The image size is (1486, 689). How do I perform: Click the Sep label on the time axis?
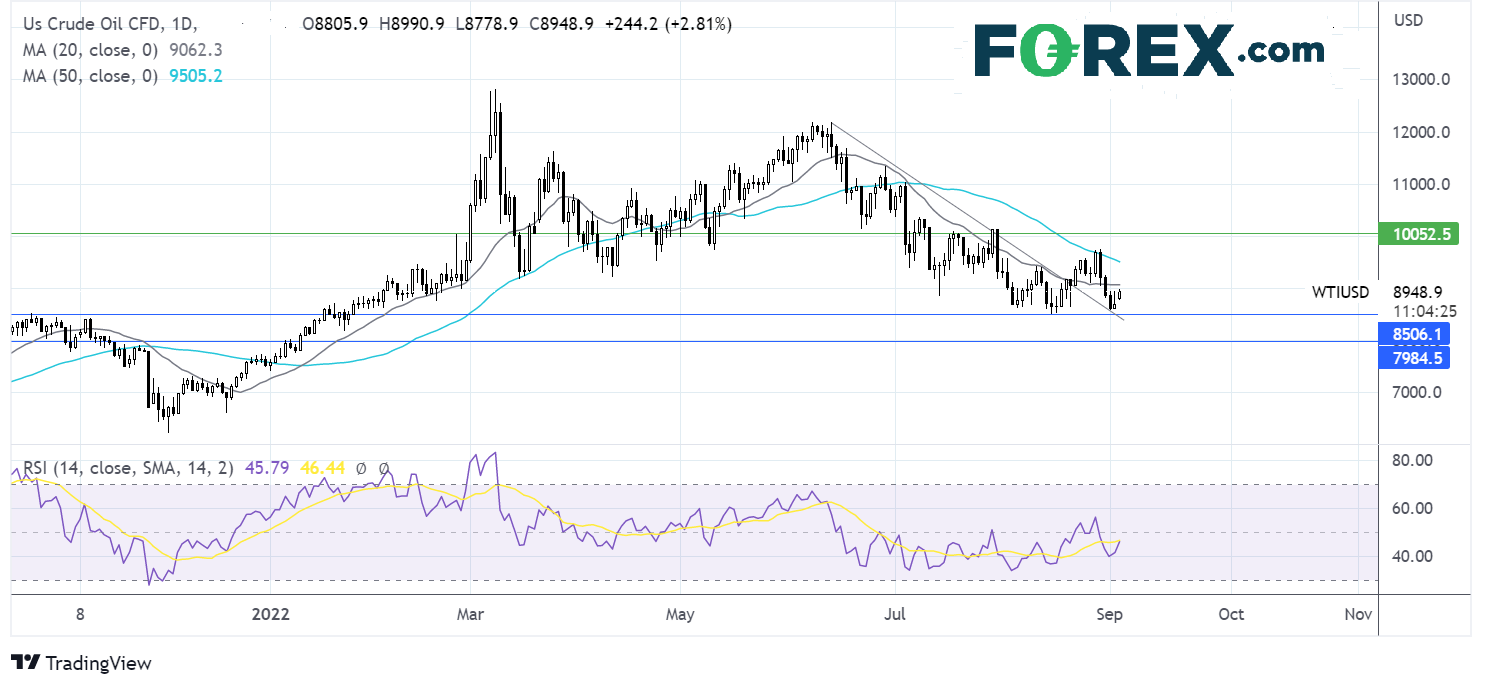[x=1107, y=614]
